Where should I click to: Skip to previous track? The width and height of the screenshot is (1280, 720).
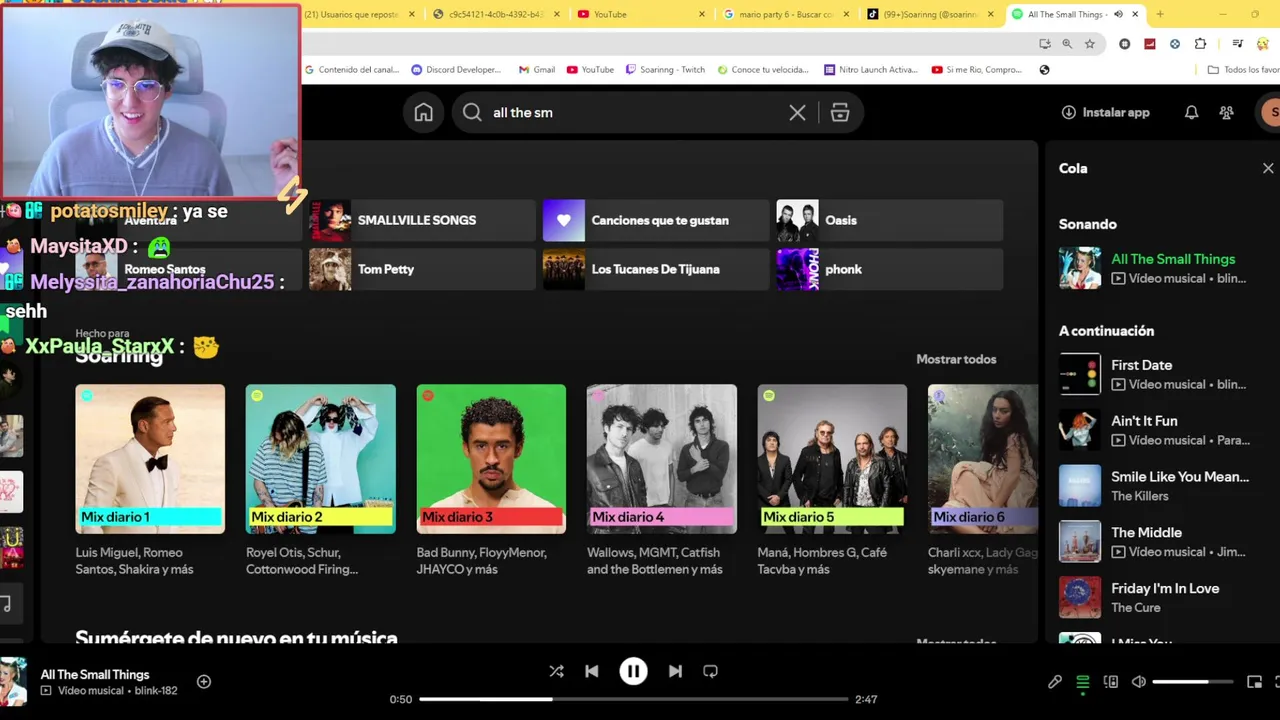coord(592,672)
